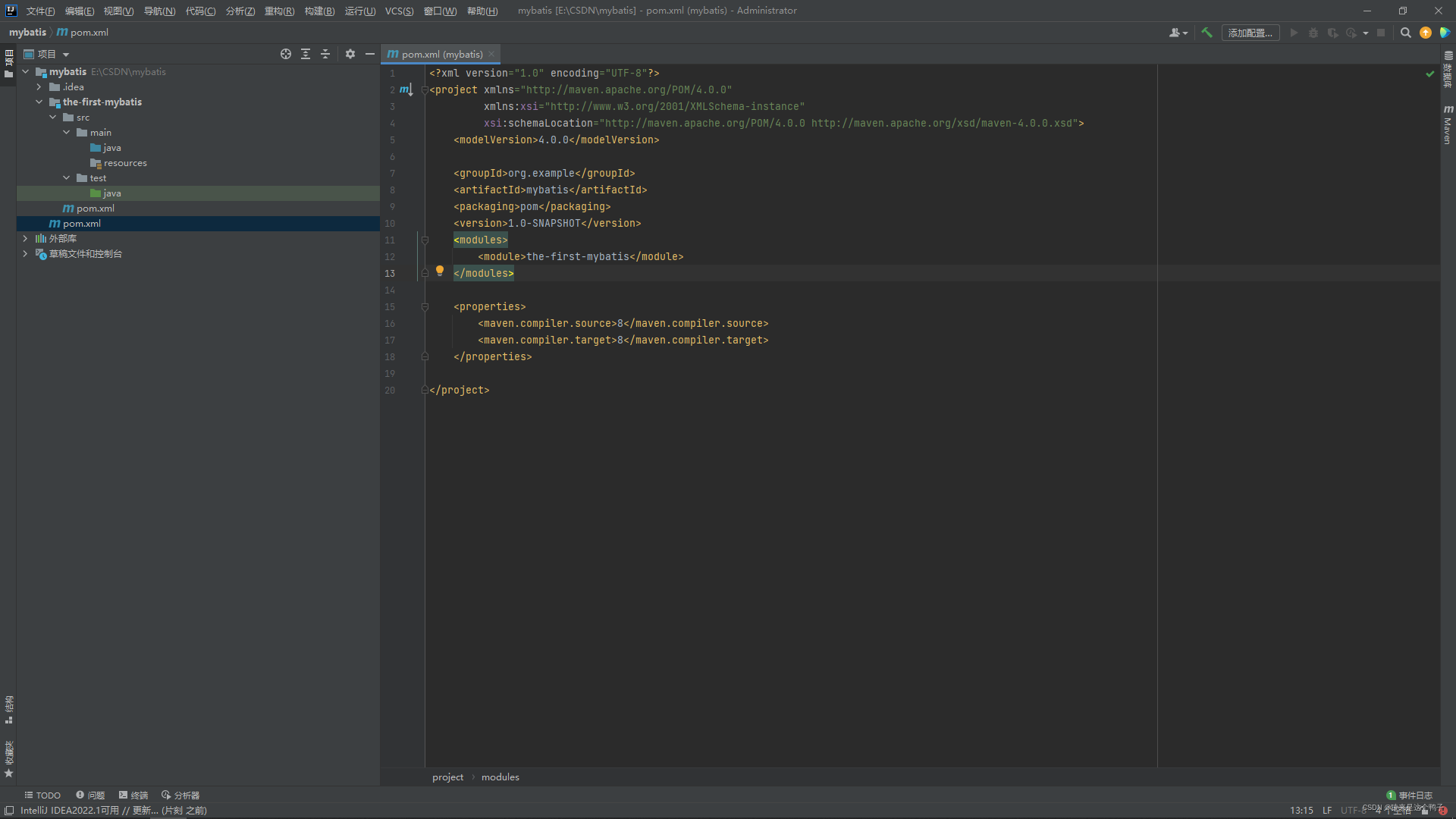Open the 终端 terminal tool window

coord(133,795)
